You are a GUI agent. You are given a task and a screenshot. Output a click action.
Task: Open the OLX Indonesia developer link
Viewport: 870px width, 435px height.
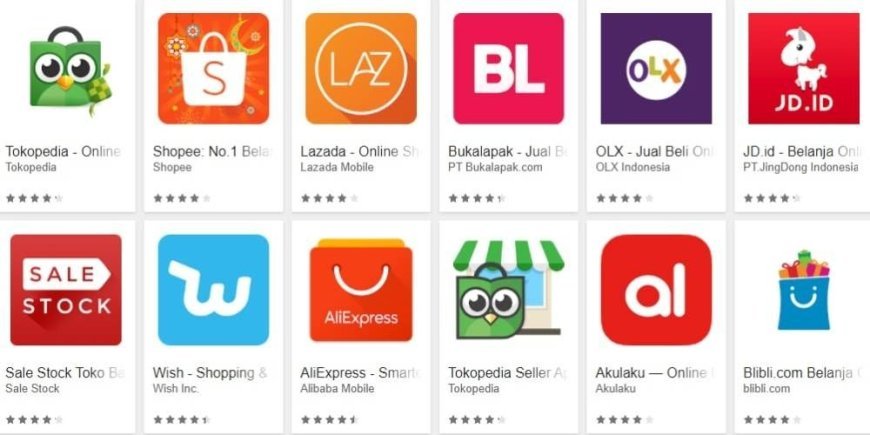(x=633, y=167)
